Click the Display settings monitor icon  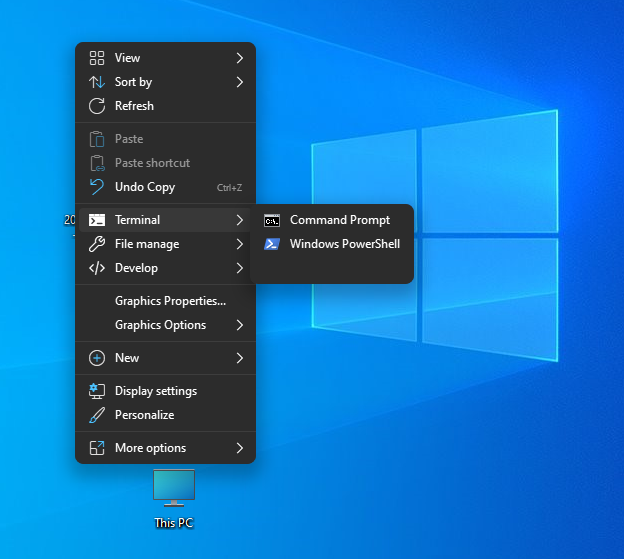point(97,391)
